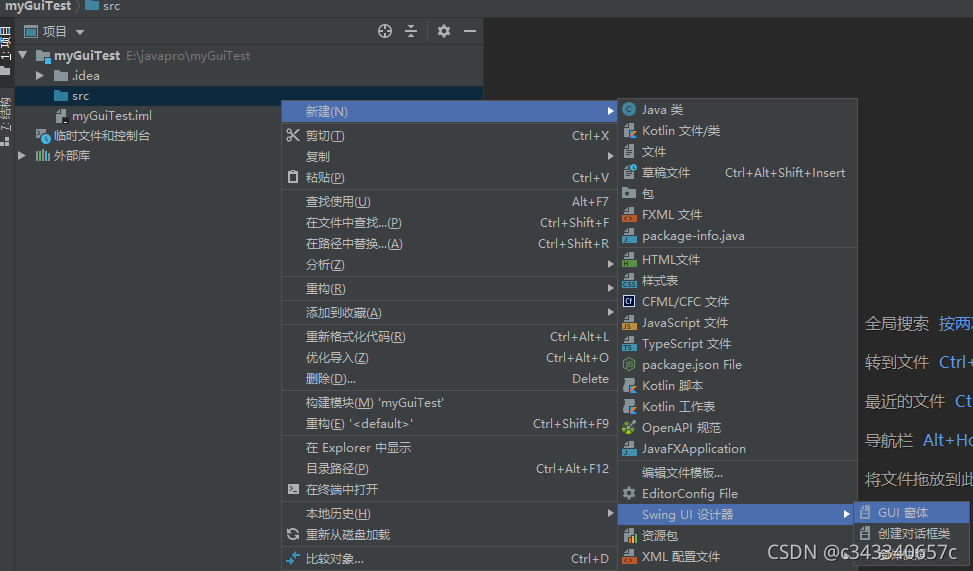
Task: Click the Kotlin 文件/类 icon
Action: point(629,131)
